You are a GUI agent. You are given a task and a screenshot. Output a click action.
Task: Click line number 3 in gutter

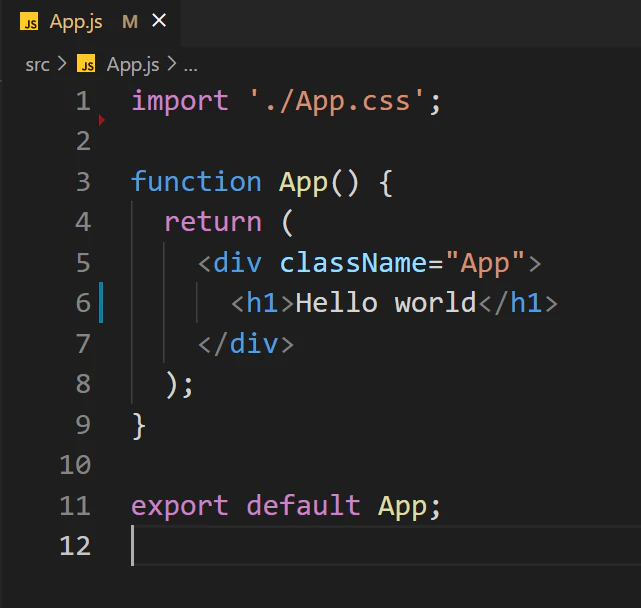83,182
